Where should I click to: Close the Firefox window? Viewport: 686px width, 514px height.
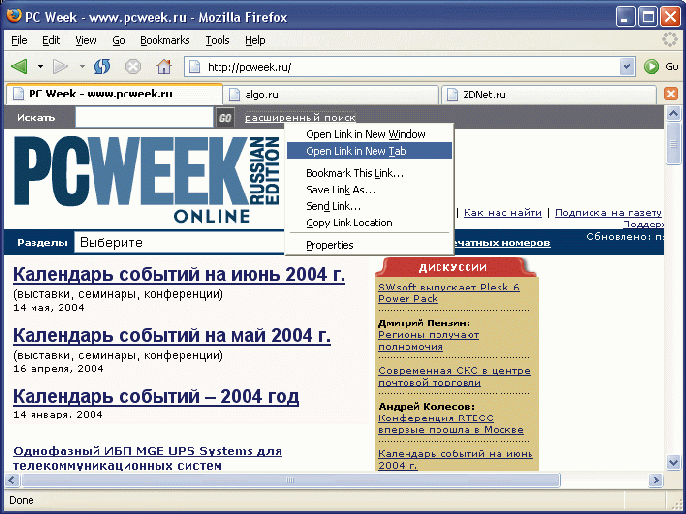pos(670,17)
